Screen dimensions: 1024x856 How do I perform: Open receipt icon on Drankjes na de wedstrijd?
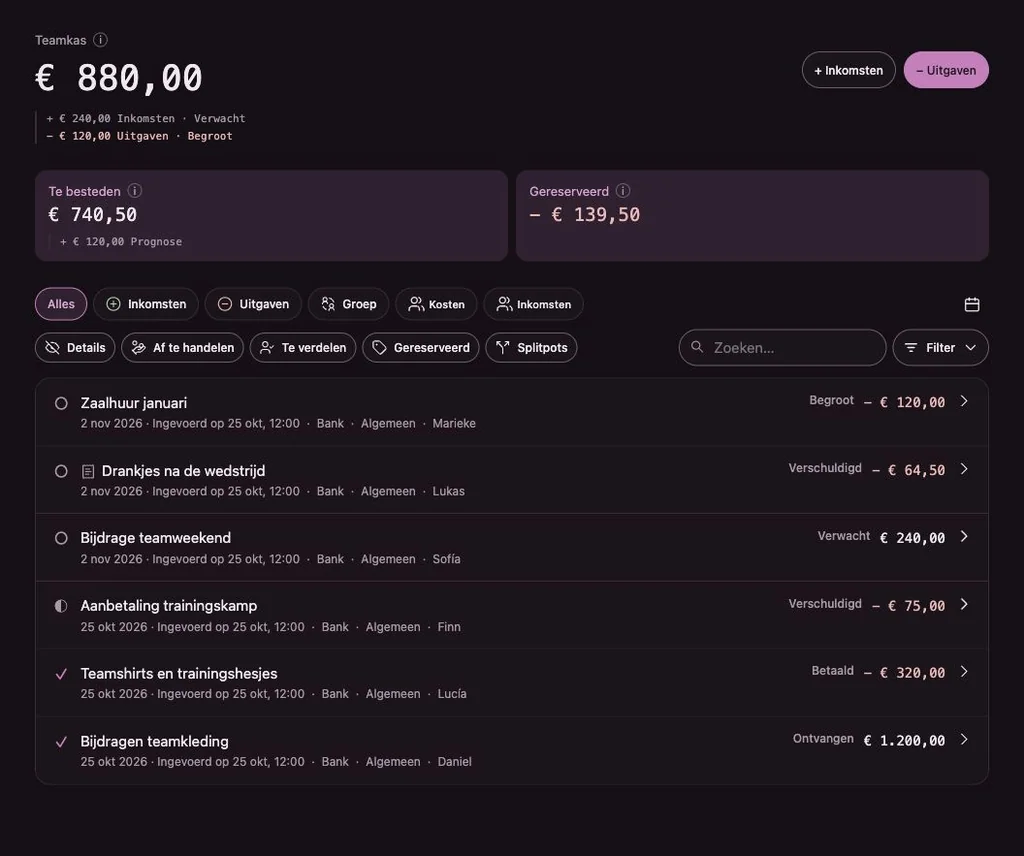(88, 471)
